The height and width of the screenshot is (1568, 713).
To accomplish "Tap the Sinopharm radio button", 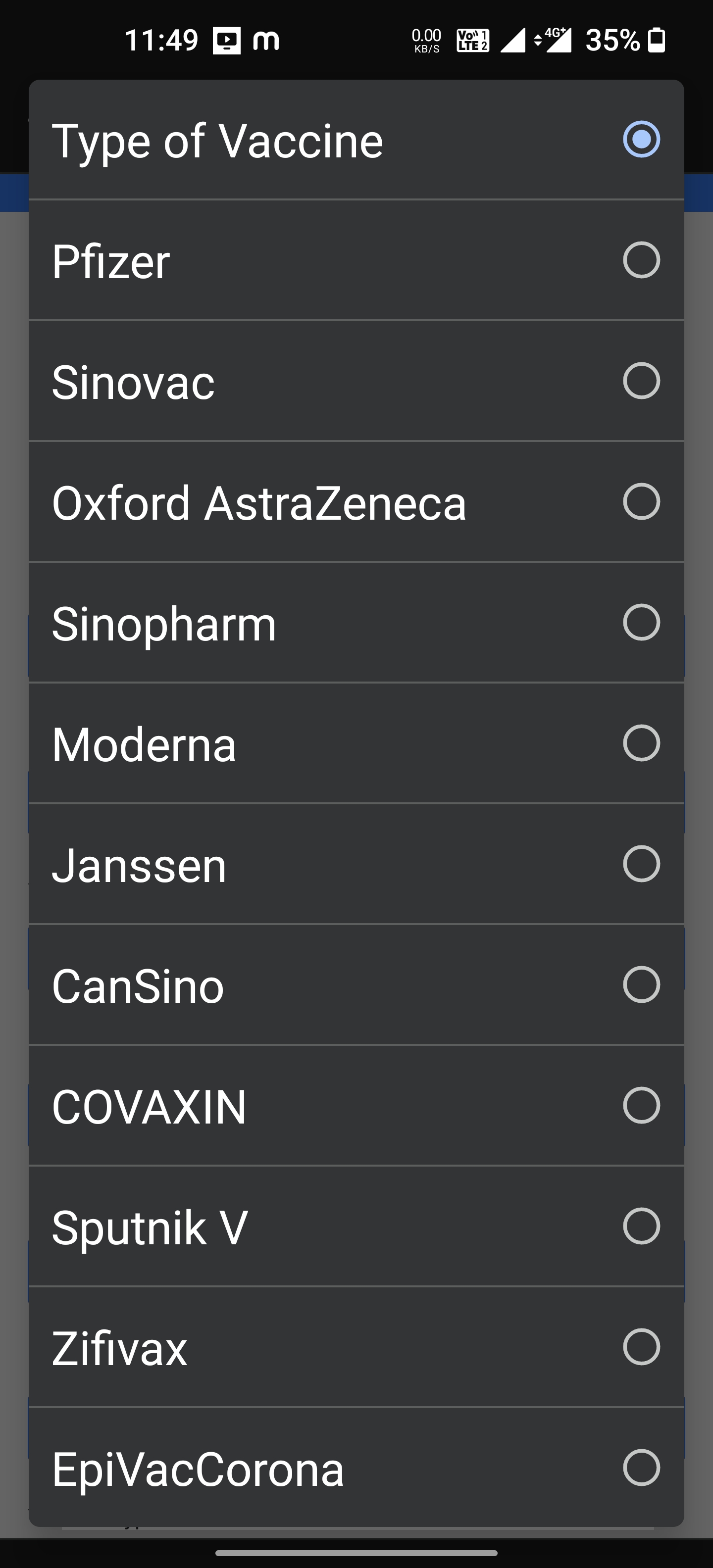I will click(x=641, y=622).
